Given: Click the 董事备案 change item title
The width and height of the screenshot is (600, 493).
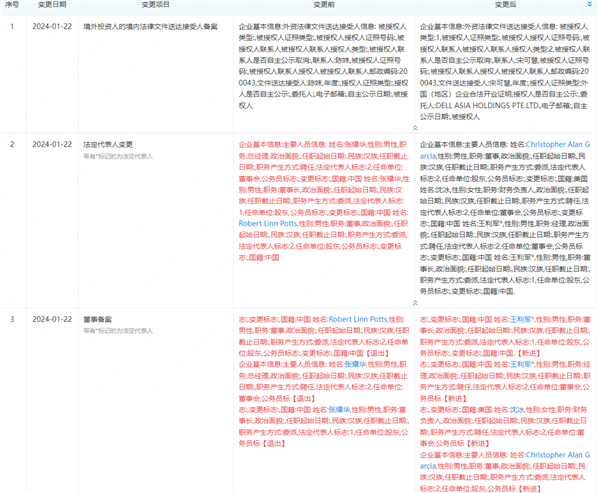Looking at the screenshot, I should (98, 319).
